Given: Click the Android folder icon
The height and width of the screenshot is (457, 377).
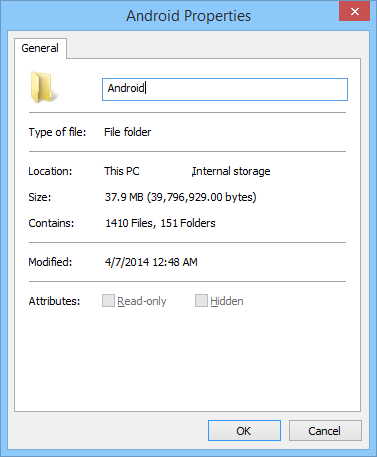Looking at the screenshot, I should pos(44,87).
